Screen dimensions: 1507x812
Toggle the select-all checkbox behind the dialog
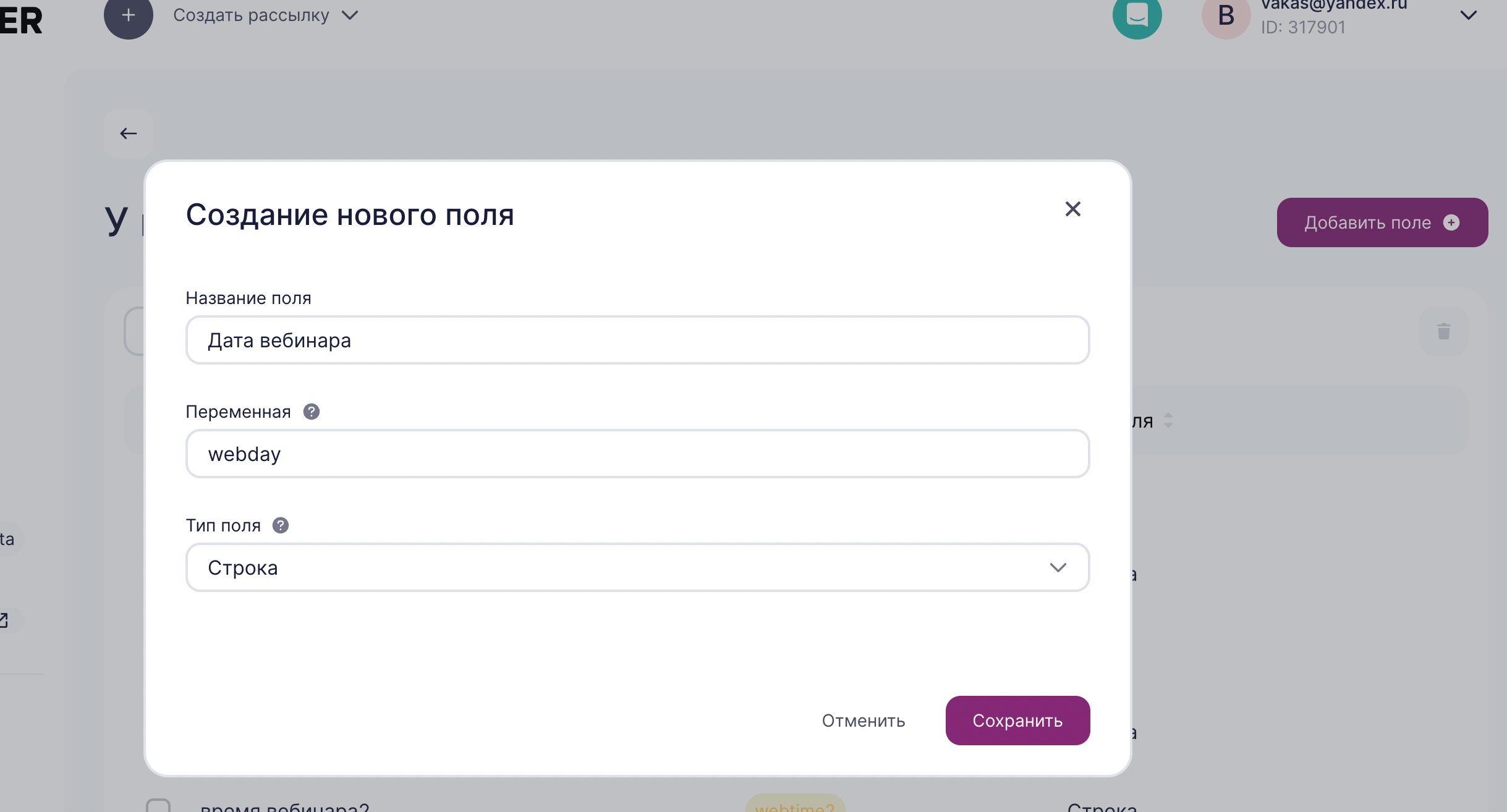(x=135, y=331)
